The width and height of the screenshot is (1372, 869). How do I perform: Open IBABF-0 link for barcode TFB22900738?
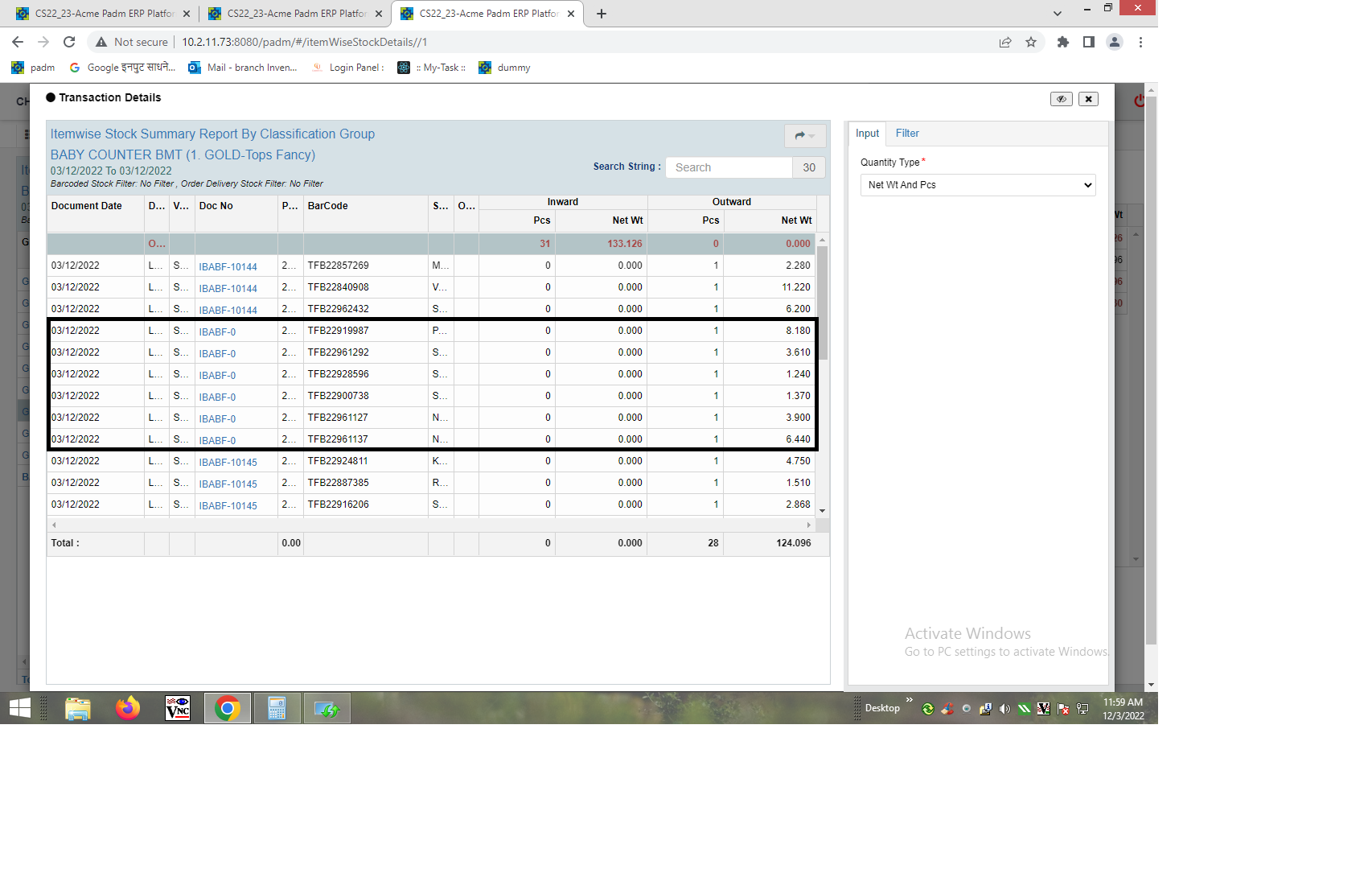click(217, 397)
